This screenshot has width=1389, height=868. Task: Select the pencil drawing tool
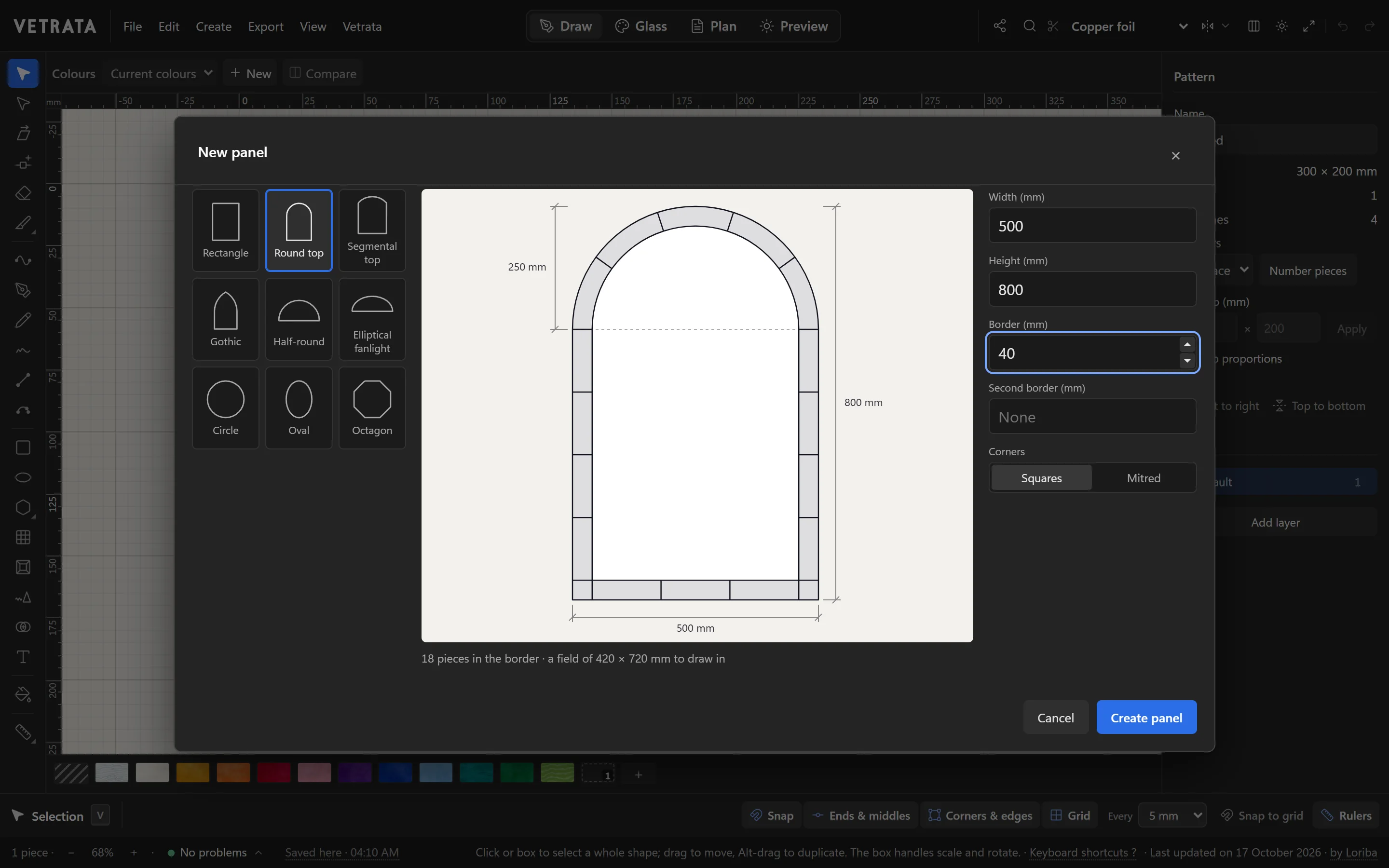[x=23, y=320]
